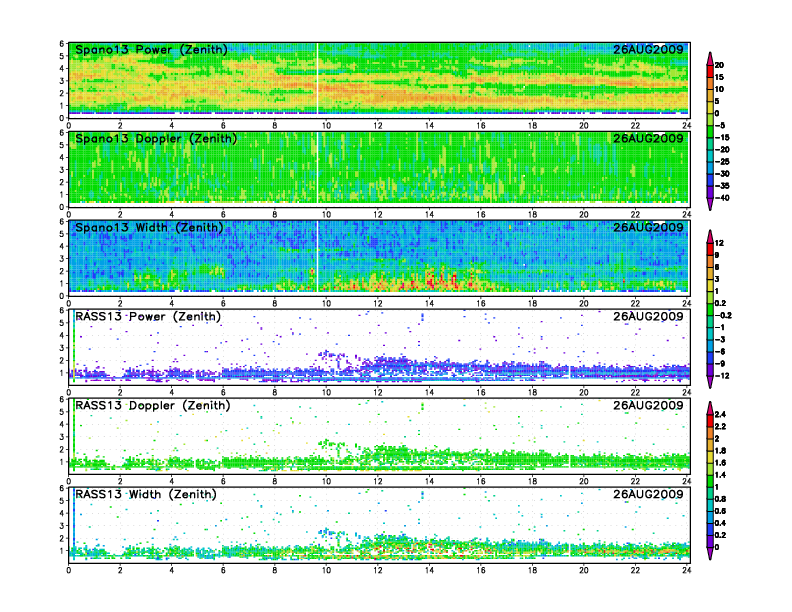Click the red swatch between 12 and 9 on middle colorbar
The width and height of the screenshot is (792, 612).
click(x=710, y=249)
